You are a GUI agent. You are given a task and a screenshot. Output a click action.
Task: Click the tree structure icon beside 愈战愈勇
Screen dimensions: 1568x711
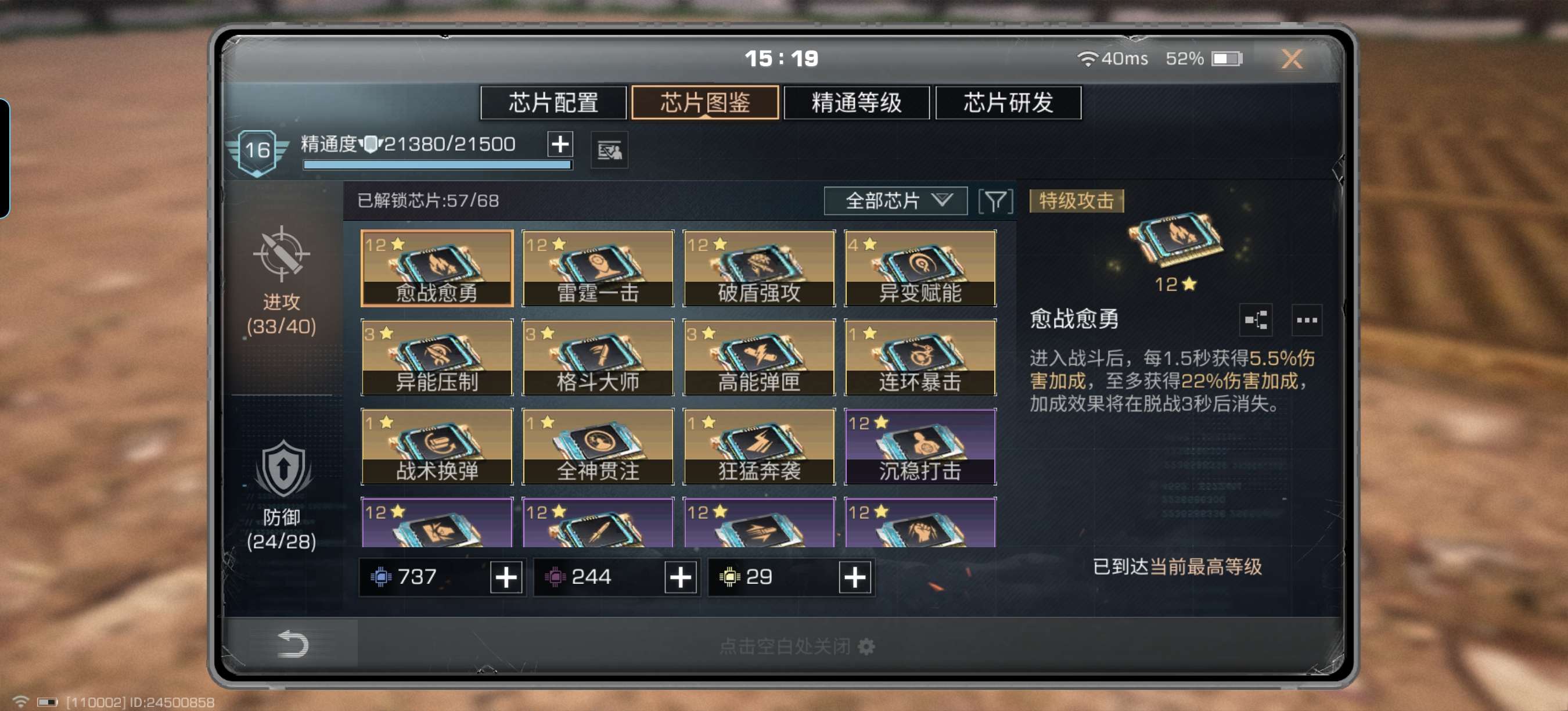pos(1255,319)
